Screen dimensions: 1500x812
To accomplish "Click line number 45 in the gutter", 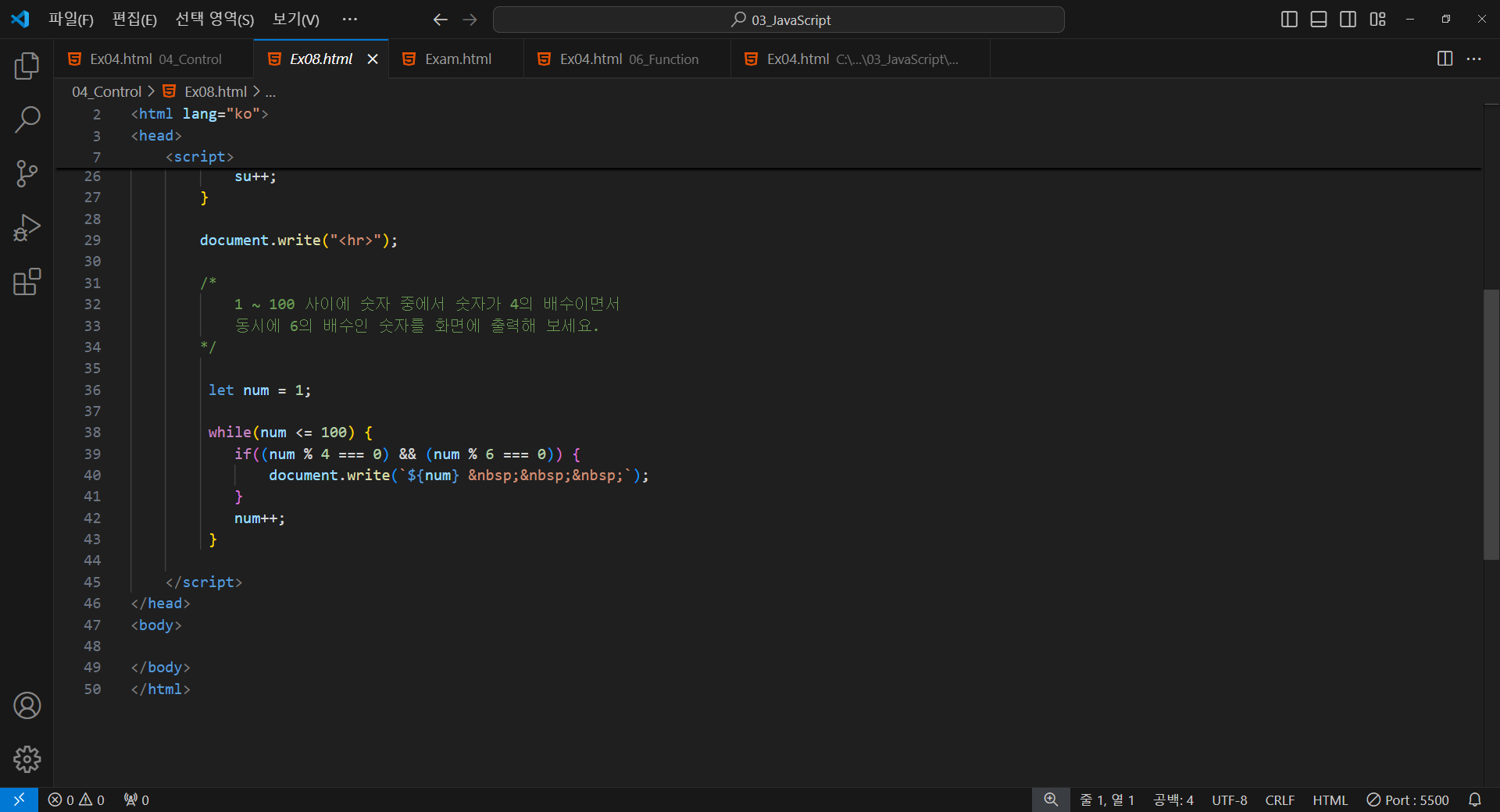I will coord(92,582).
